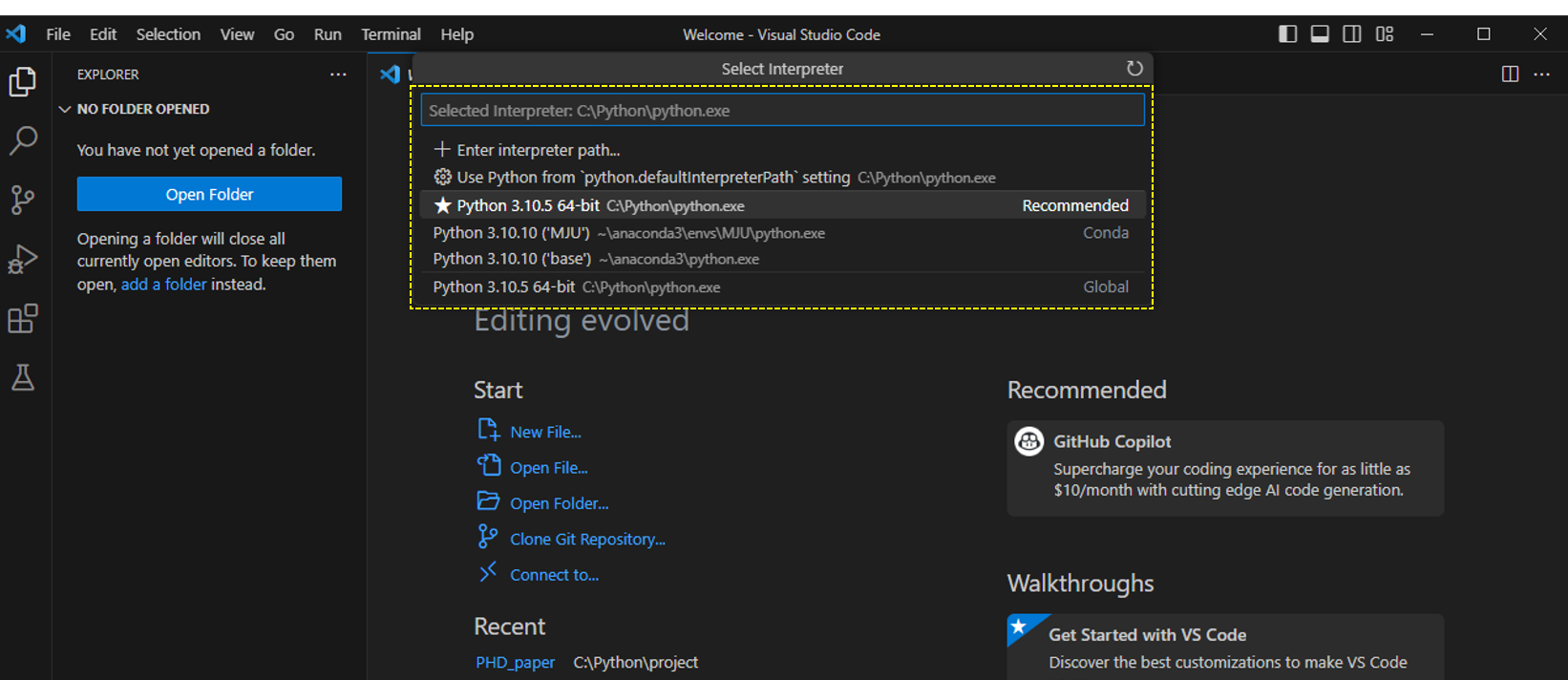Select Python 3.10.10 ('MJU') Conda interpreter
Screen dimensions: 1568x680
click(782, 233)
